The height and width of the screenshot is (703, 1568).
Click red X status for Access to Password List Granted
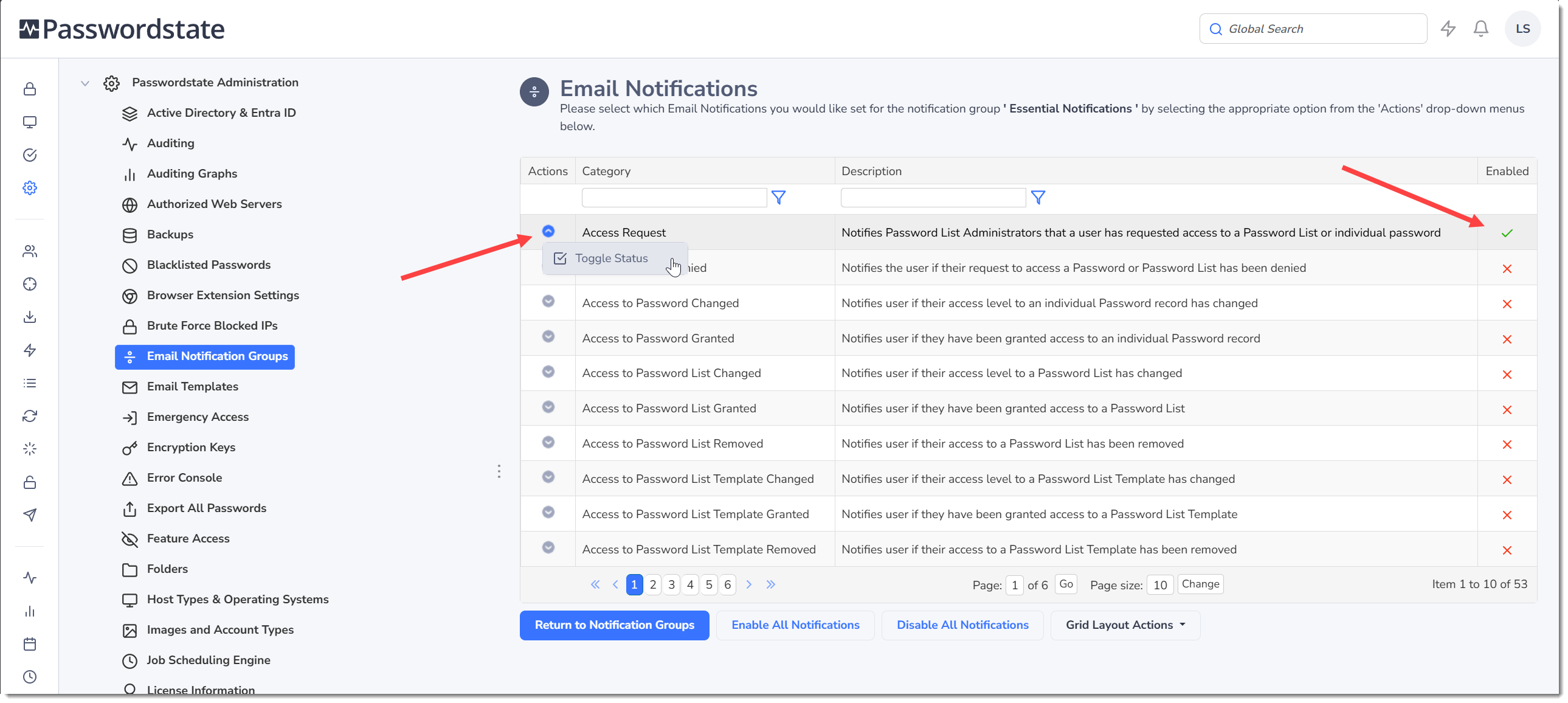[1507, 410]
